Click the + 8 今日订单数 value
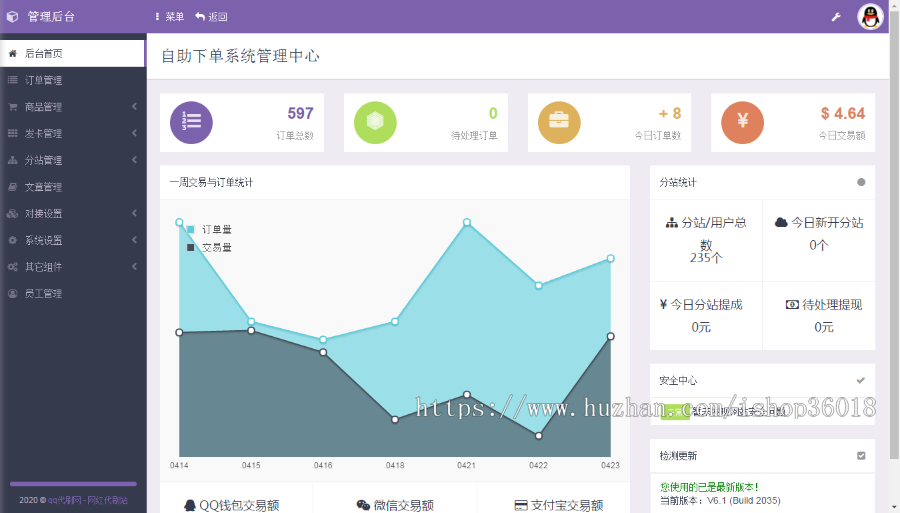The image size is (900, 513). pyautogui.click(x=670, y=113)
